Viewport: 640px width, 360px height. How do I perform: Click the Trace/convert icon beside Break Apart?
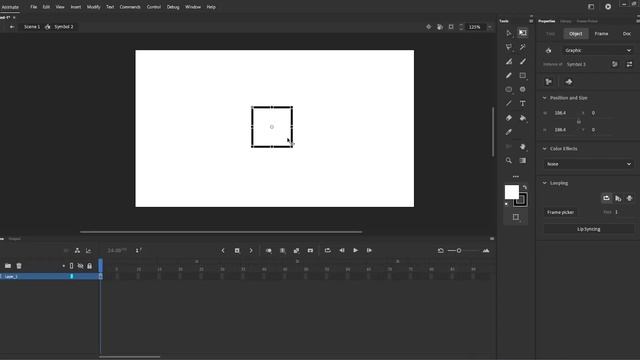pyautogui.click(x=569, y=82)
